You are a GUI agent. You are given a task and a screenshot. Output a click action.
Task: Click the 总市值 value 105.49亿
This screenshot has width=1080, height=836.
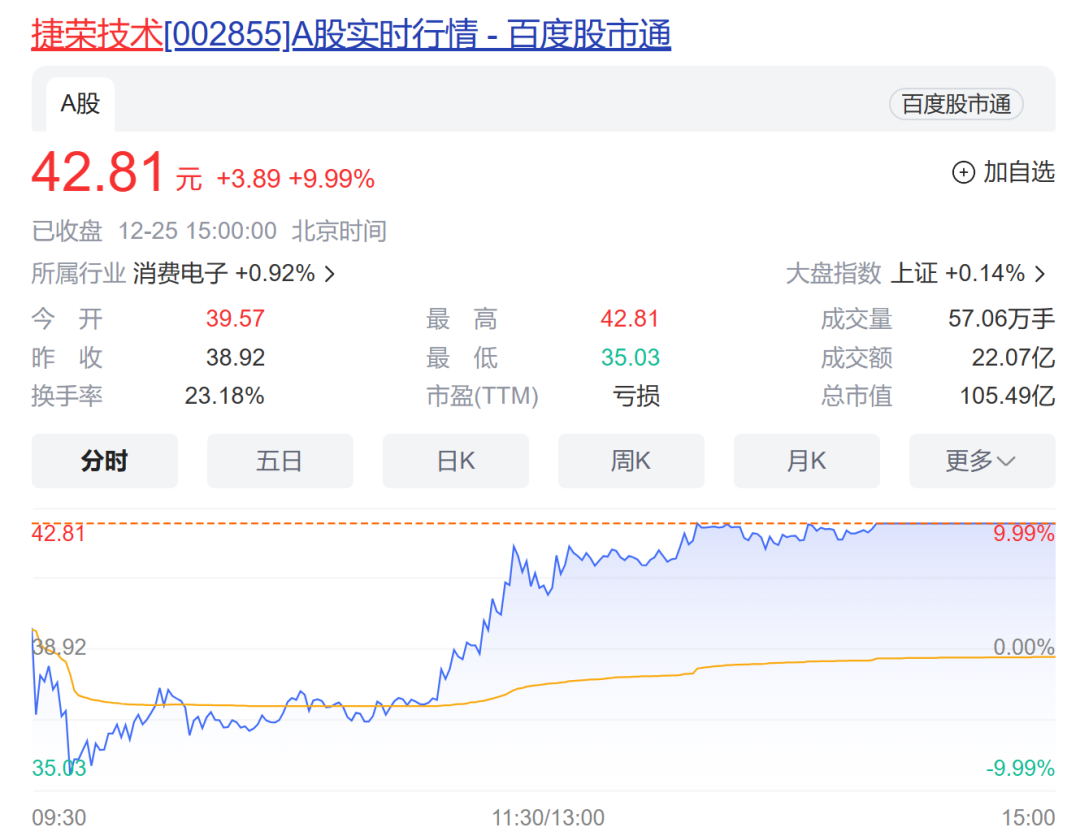click(x=1008, y=396)
